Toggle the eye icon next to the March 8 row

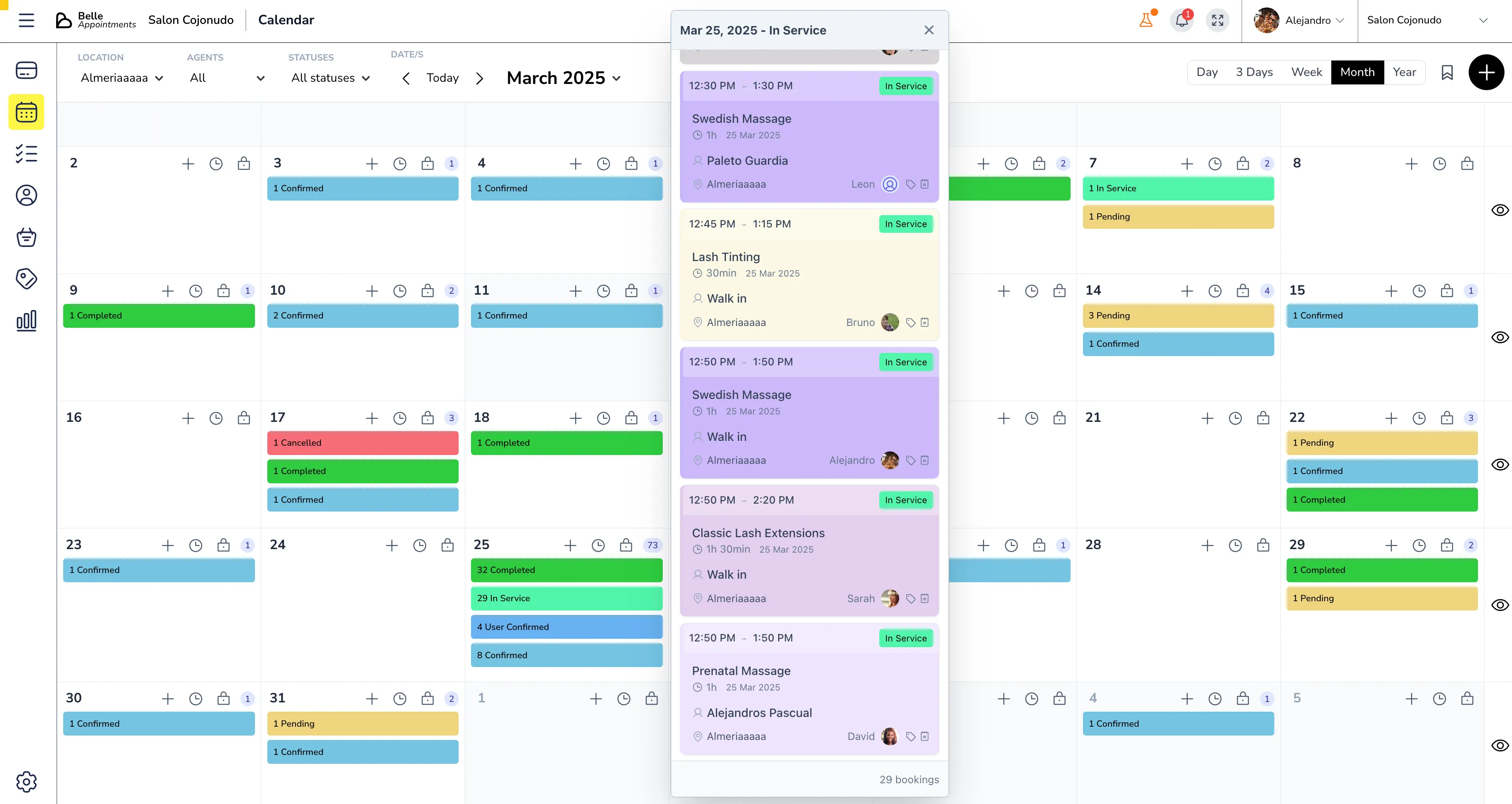point(1500,209)
